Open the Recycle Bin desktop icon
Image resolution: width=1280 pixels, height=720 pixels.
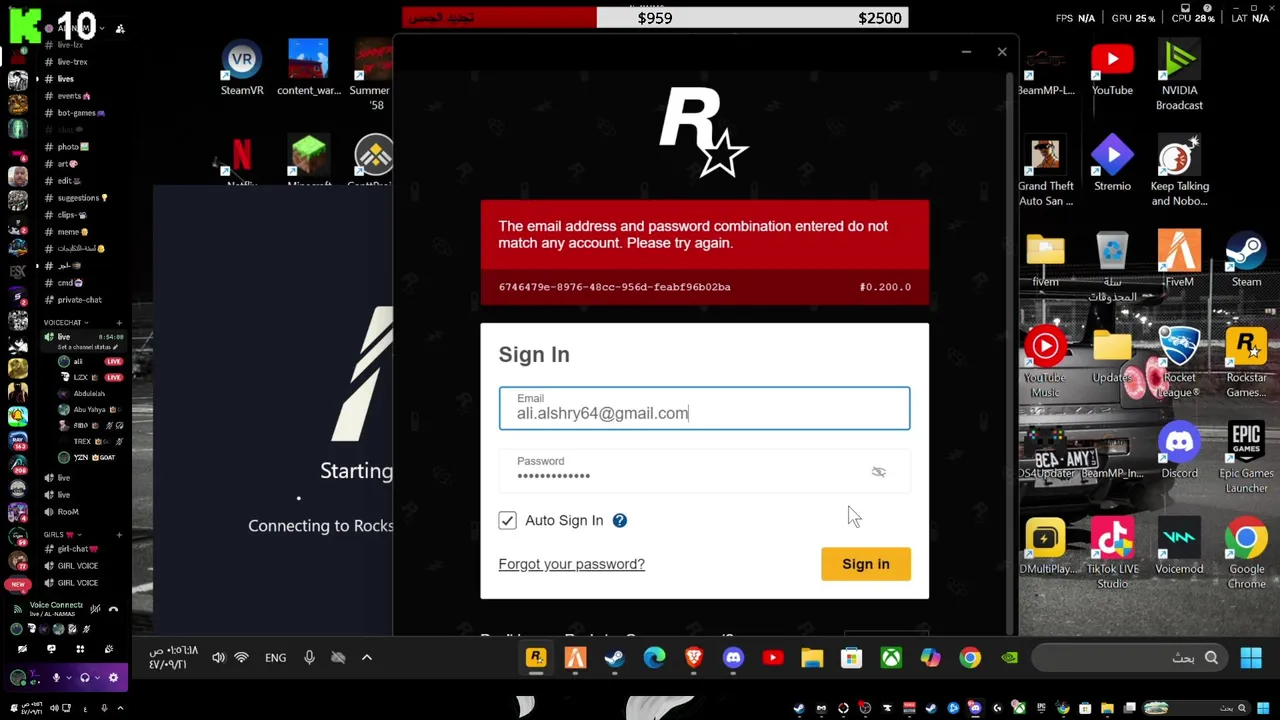point(1112,268)
